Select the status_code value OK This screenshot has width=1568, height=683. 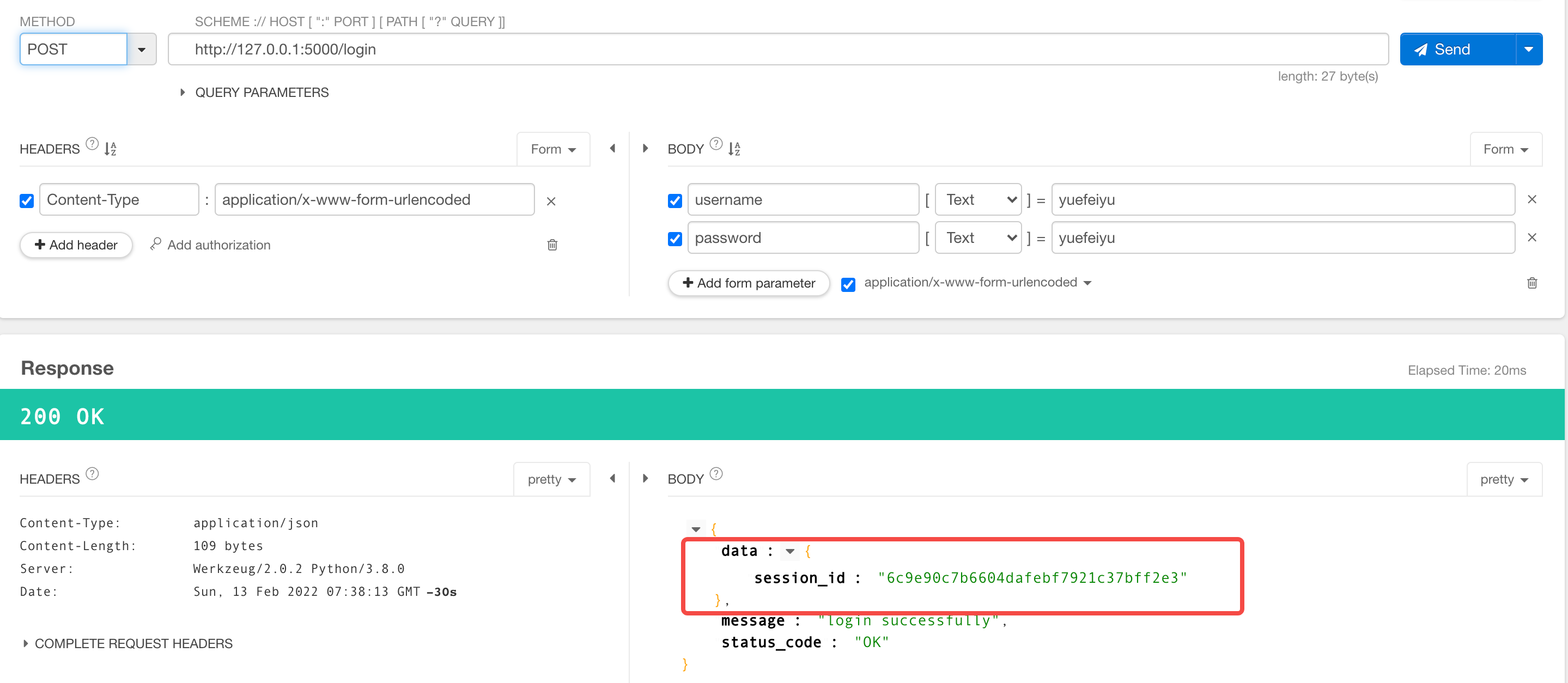point(872,643)
